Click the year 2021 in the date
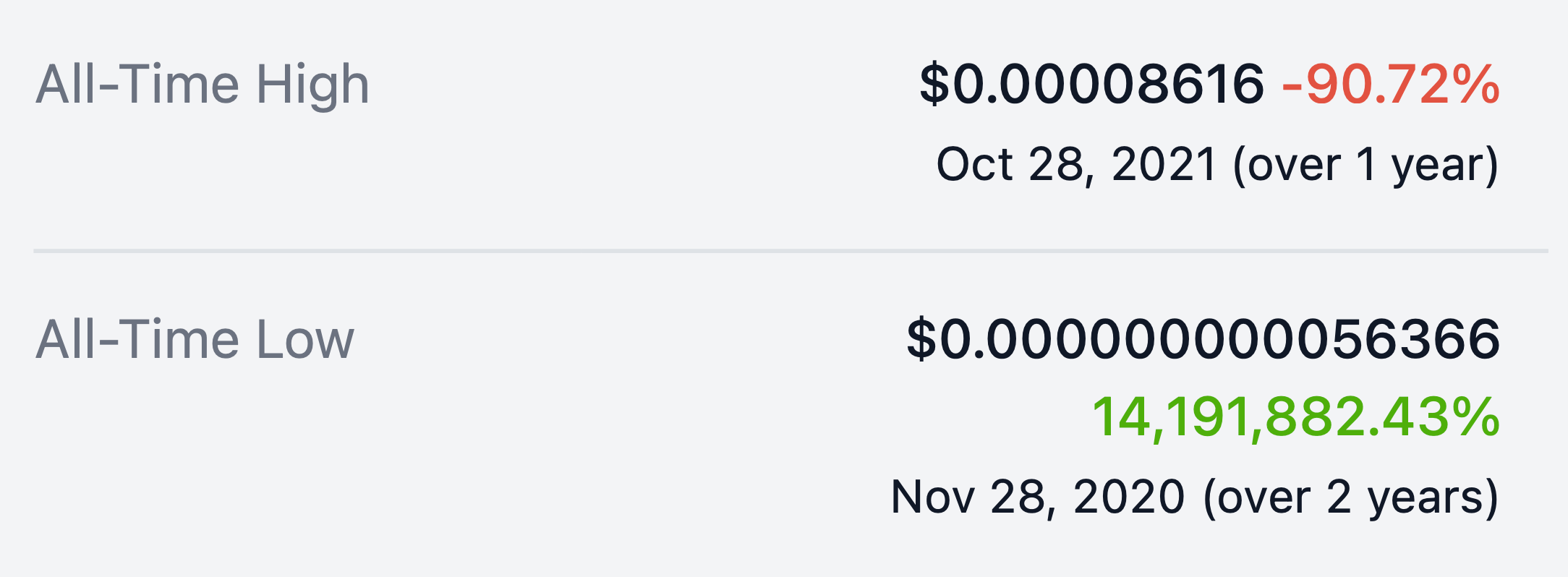 [x=1164, y=164]
